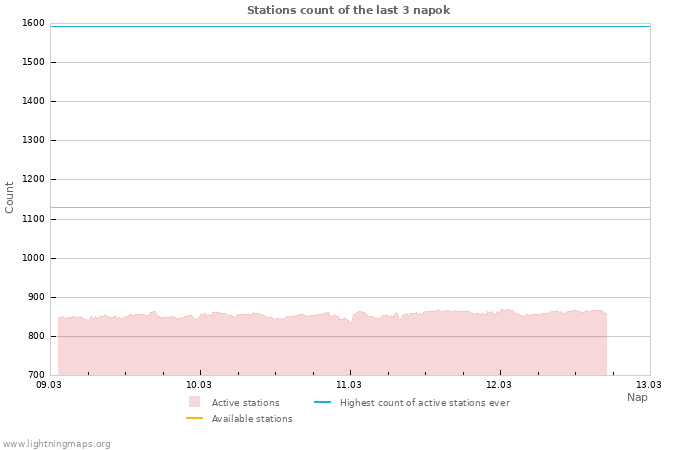Click the 12.03 date tick label

pyautogui.click(x=499, y=384)
